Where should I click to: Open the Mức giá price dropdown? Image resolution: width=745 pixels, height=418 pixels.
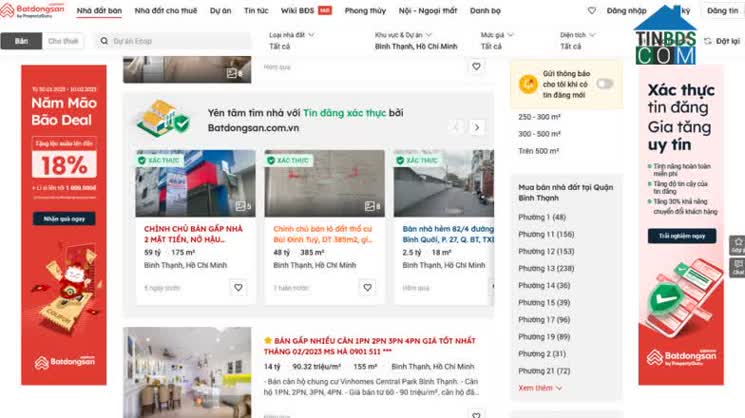(512, 41)
